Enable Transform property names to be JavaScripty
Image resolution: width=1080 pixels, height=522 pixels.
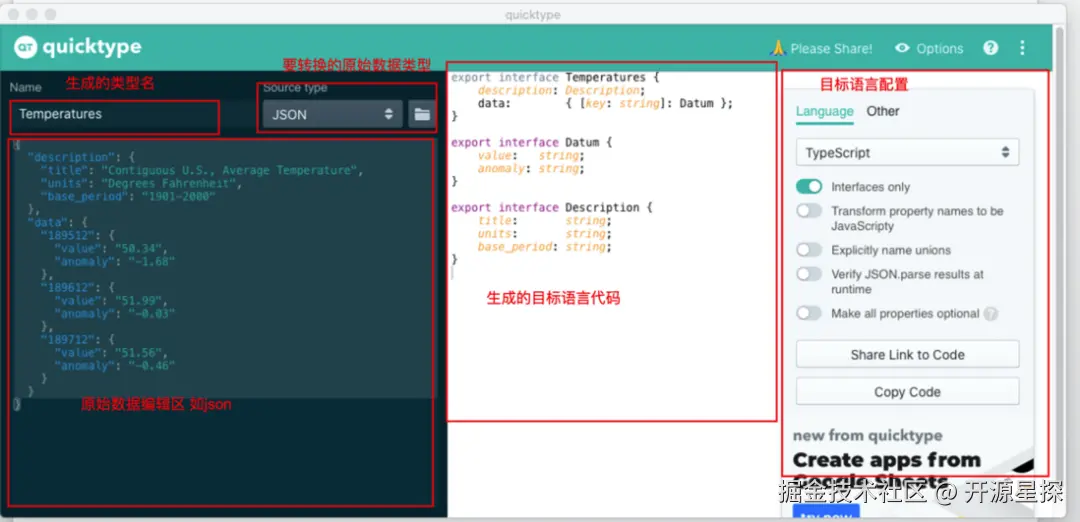[x=809, y=211]
